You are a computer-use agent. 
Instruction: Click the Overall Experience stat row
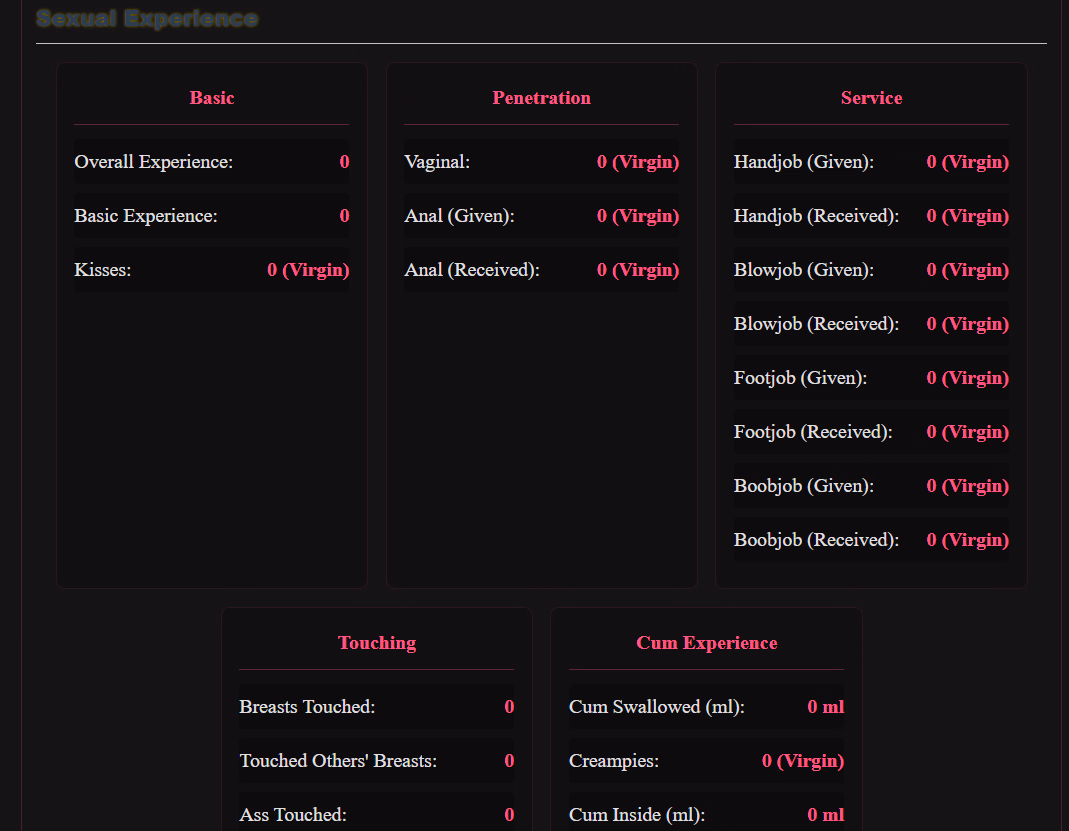click(212, 162)
